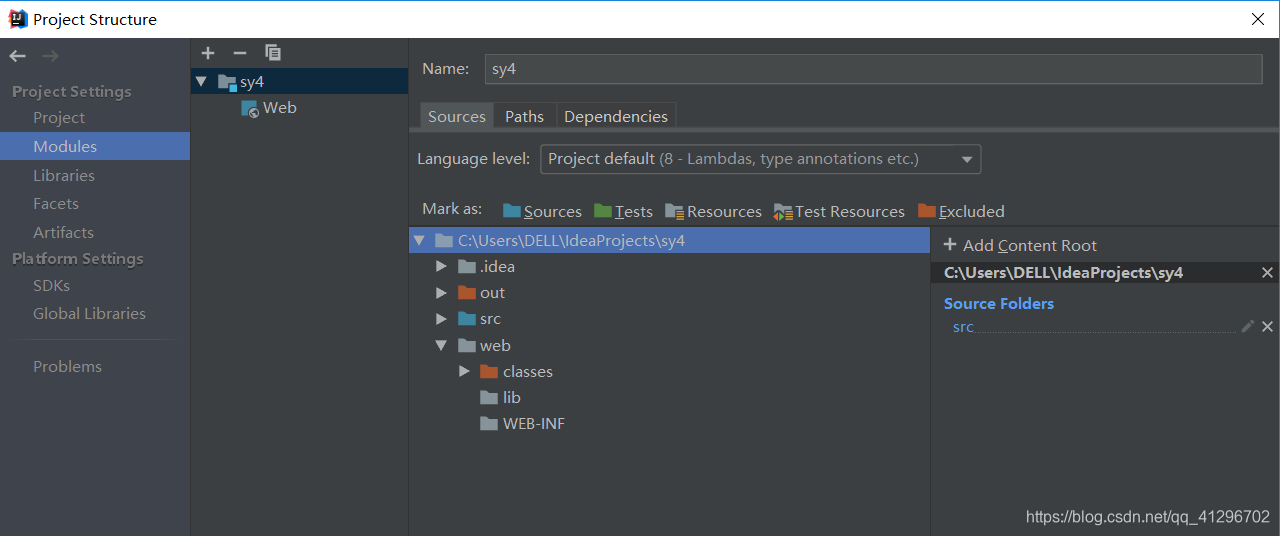Screen dimensions: 1280x536
Task: Open Libraries settings
Action: coord(64,175)
